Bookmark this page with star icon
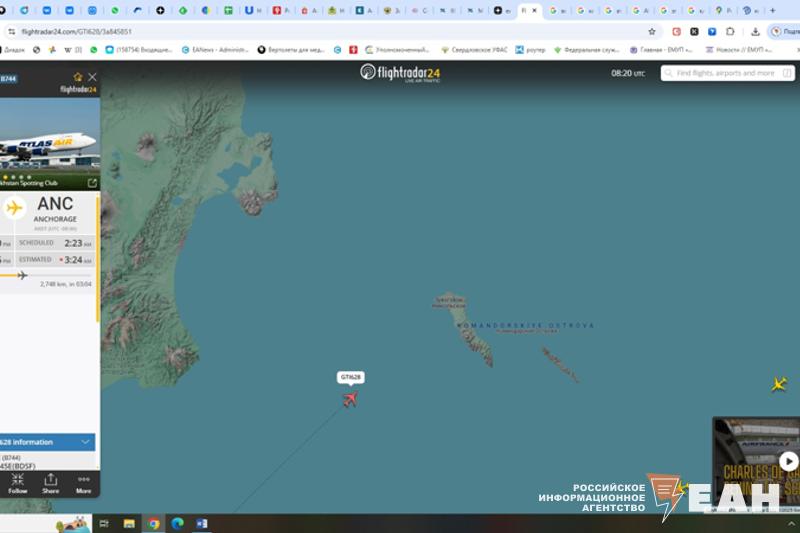Viewport: 800px width, 533px height. click(x=652, y=31)
